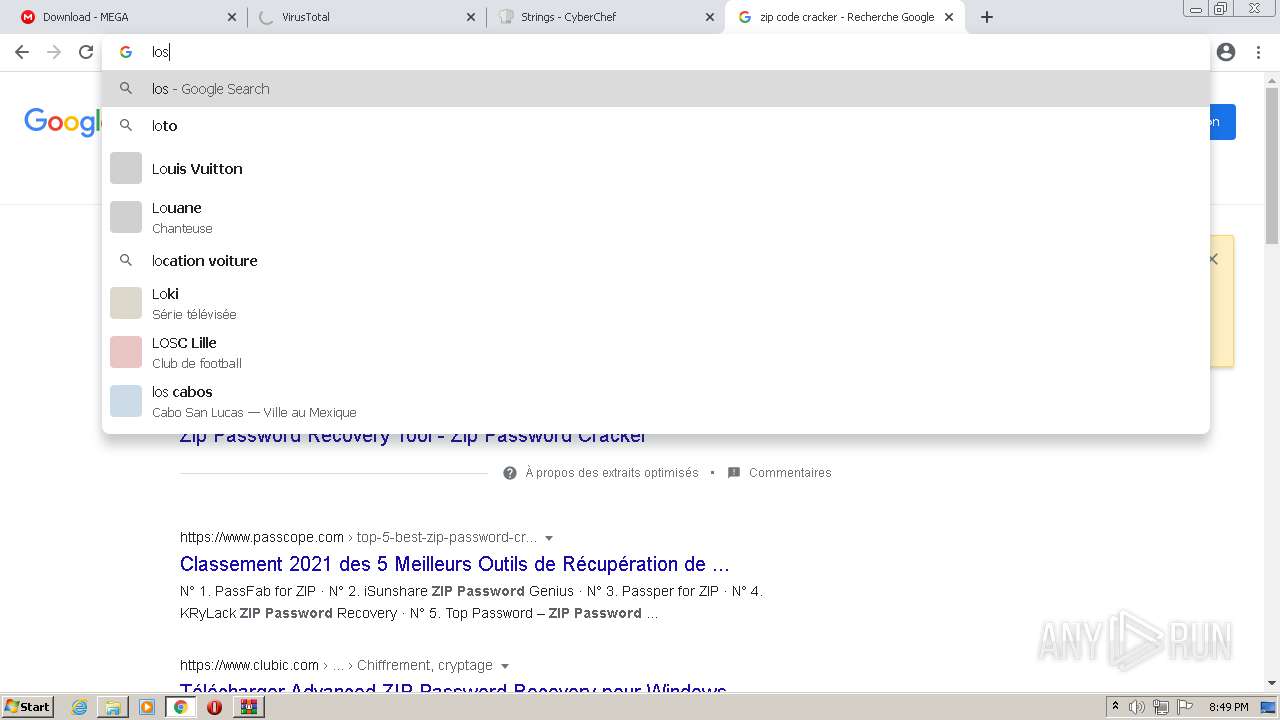
Task: Open the Windows Start menu
Action: 27,707
